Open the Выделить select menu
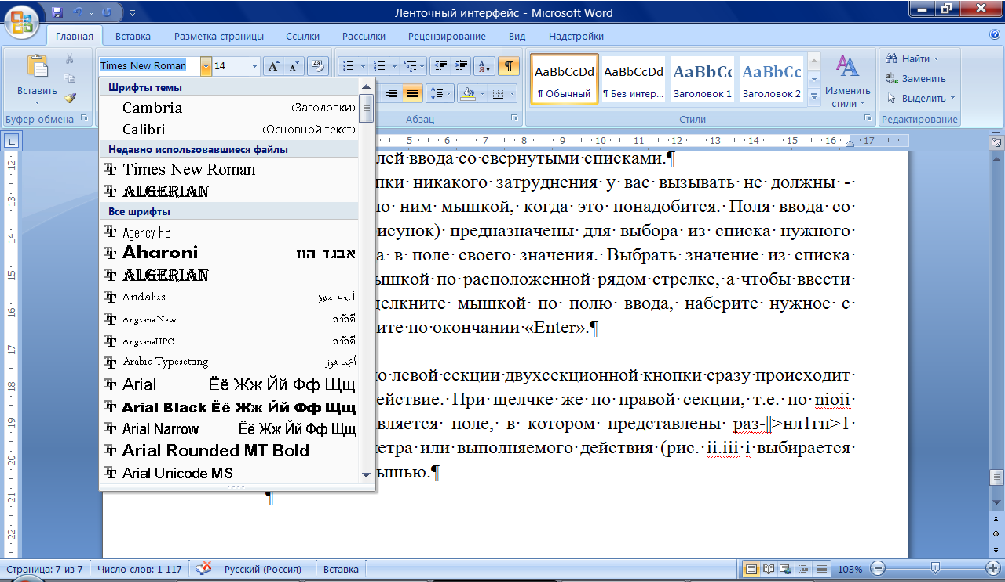 tap(922, 98)
